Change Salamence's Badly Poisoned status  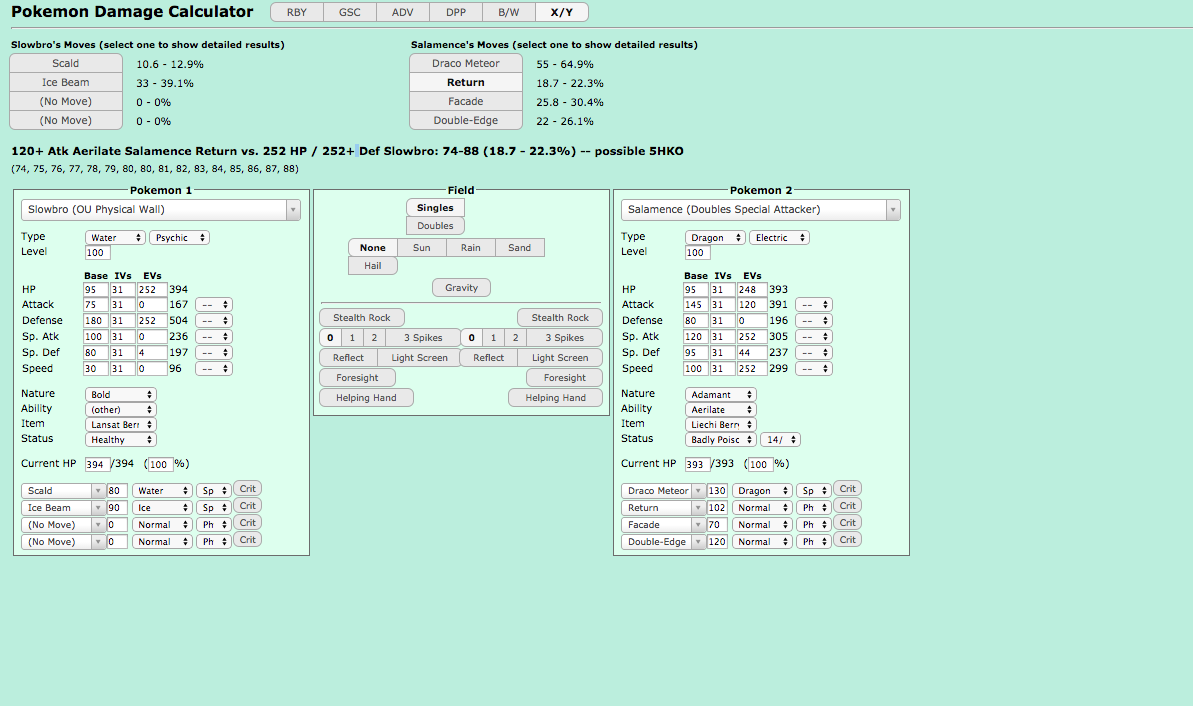pyautogui.click(x=721, y=440)
